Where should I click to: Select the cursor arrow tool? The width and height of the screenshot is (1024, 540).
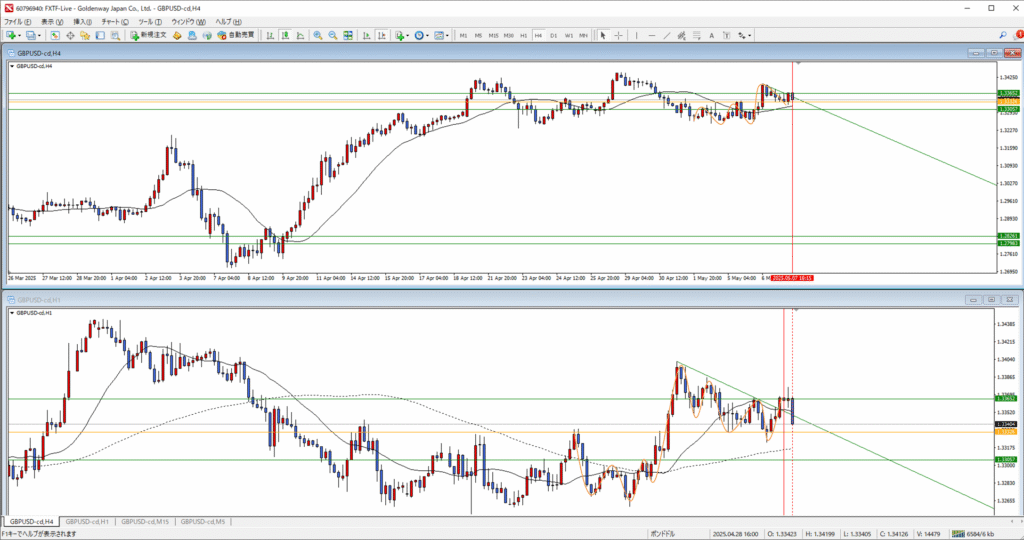[x=603, y=35]
